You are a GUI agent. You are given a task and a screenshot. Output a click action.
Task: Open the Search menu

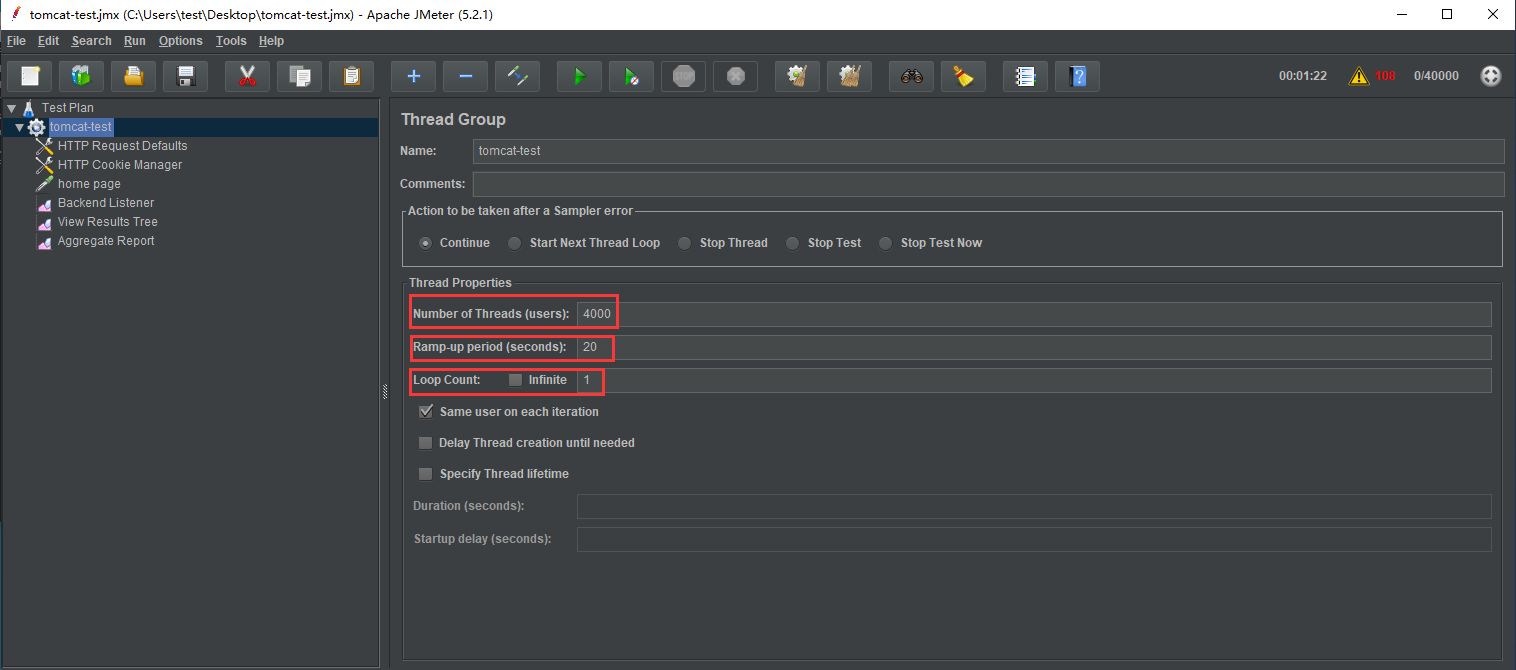92,41
